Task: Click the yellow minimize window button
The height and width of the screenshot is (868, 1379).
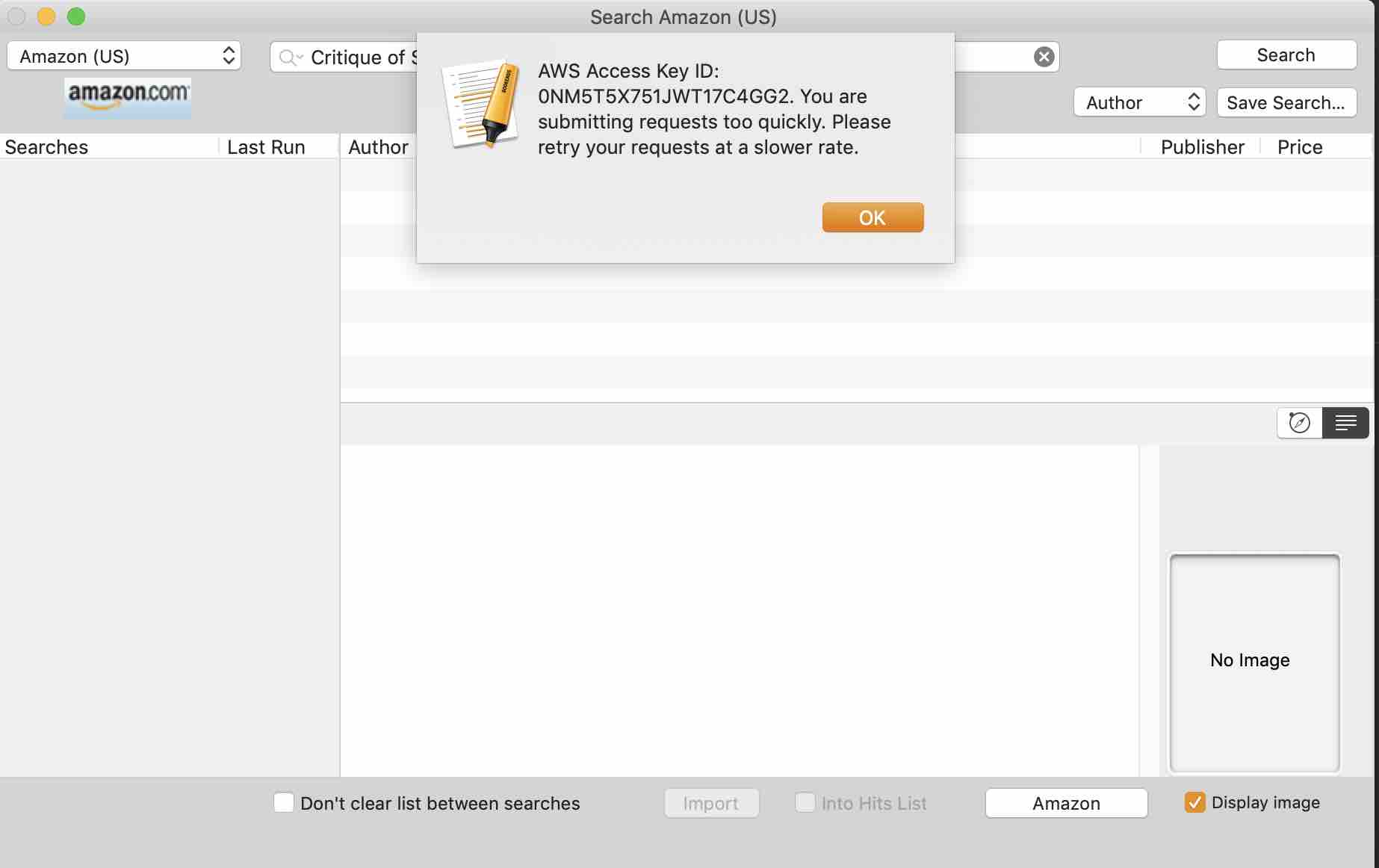Action: (x=46, y=16)
